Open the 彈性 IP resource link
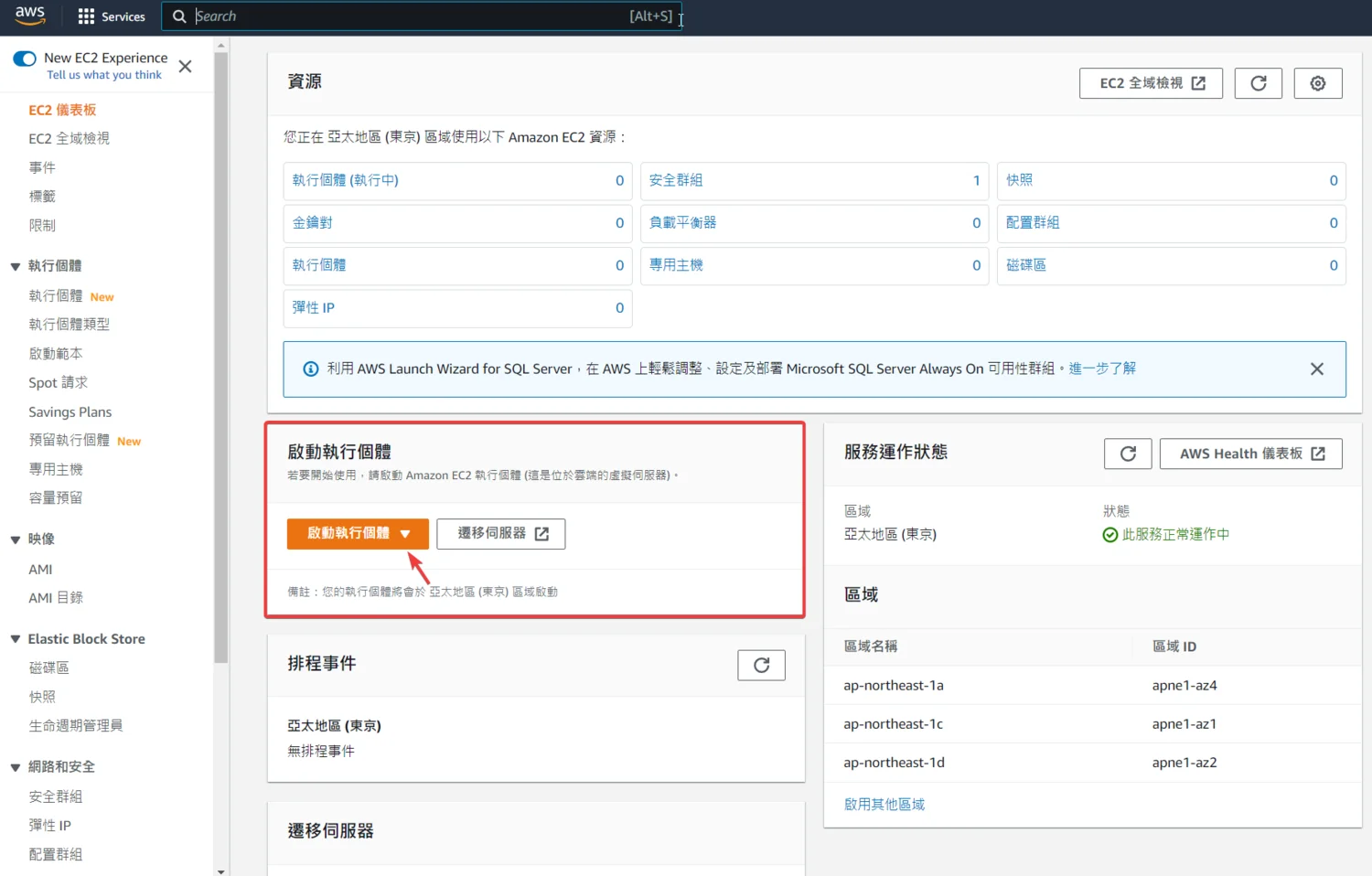1372x876 pixels. pos(314,308)
